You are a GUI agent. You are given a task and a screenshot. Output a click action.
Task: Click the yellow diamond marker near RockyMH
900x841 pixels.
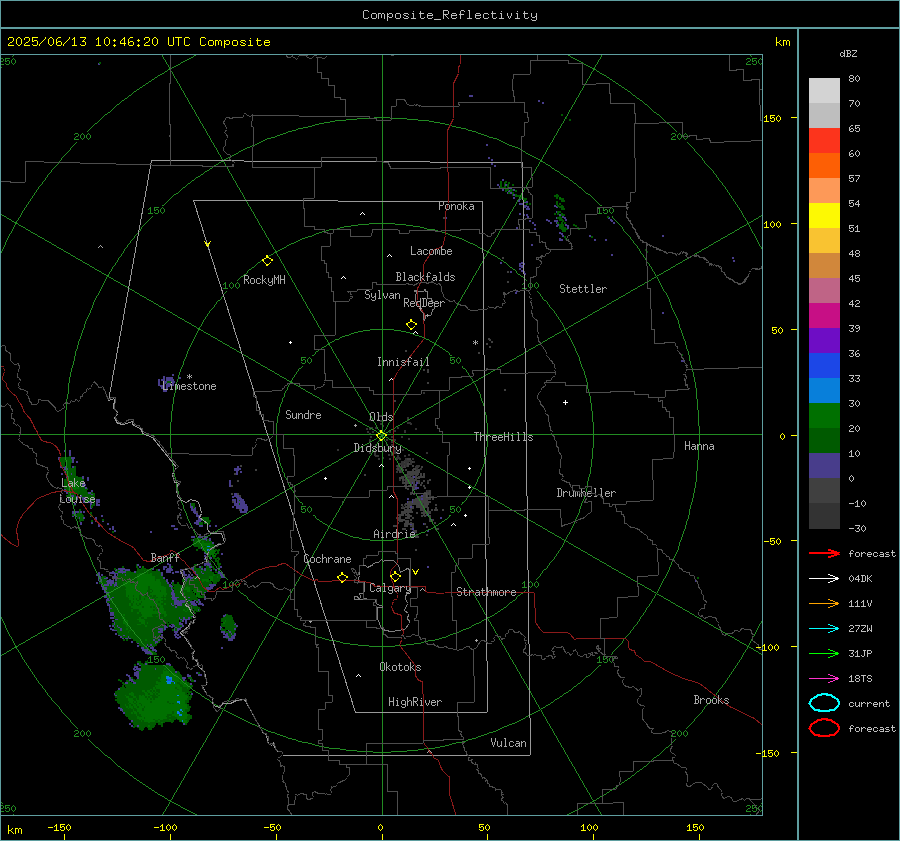267,261
